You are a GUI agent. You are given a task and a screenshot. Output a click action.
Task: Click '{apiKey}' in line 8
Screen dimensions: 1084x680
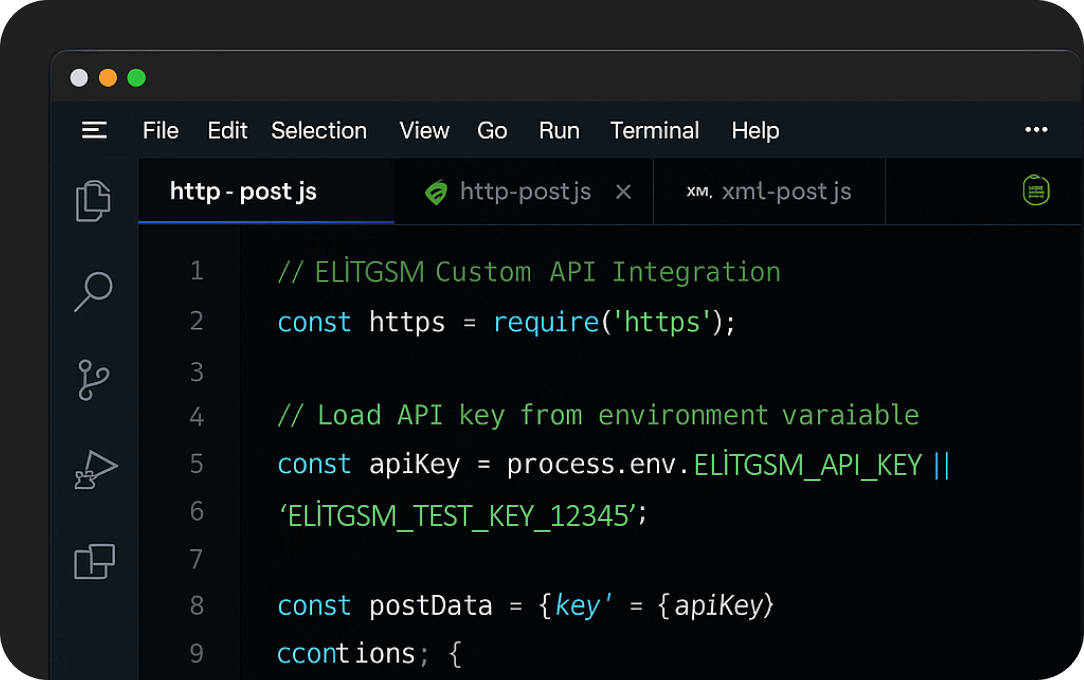[716, 606]
